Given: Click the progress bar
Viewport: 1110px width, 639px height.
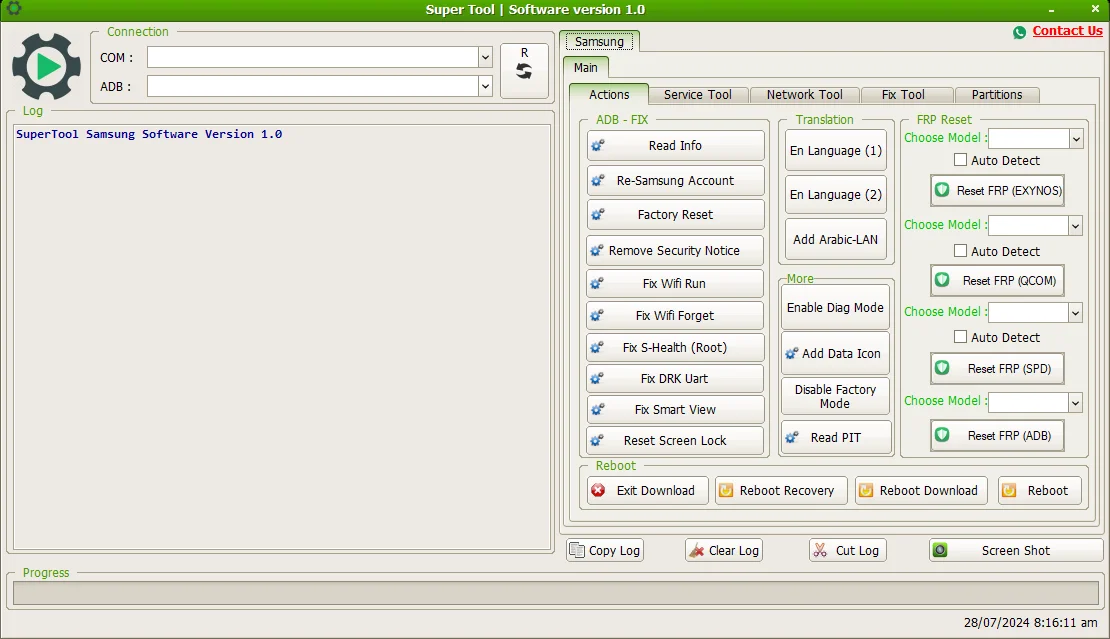Looking at the screenshot, I should pyautogui.click(x=556, y=593).
